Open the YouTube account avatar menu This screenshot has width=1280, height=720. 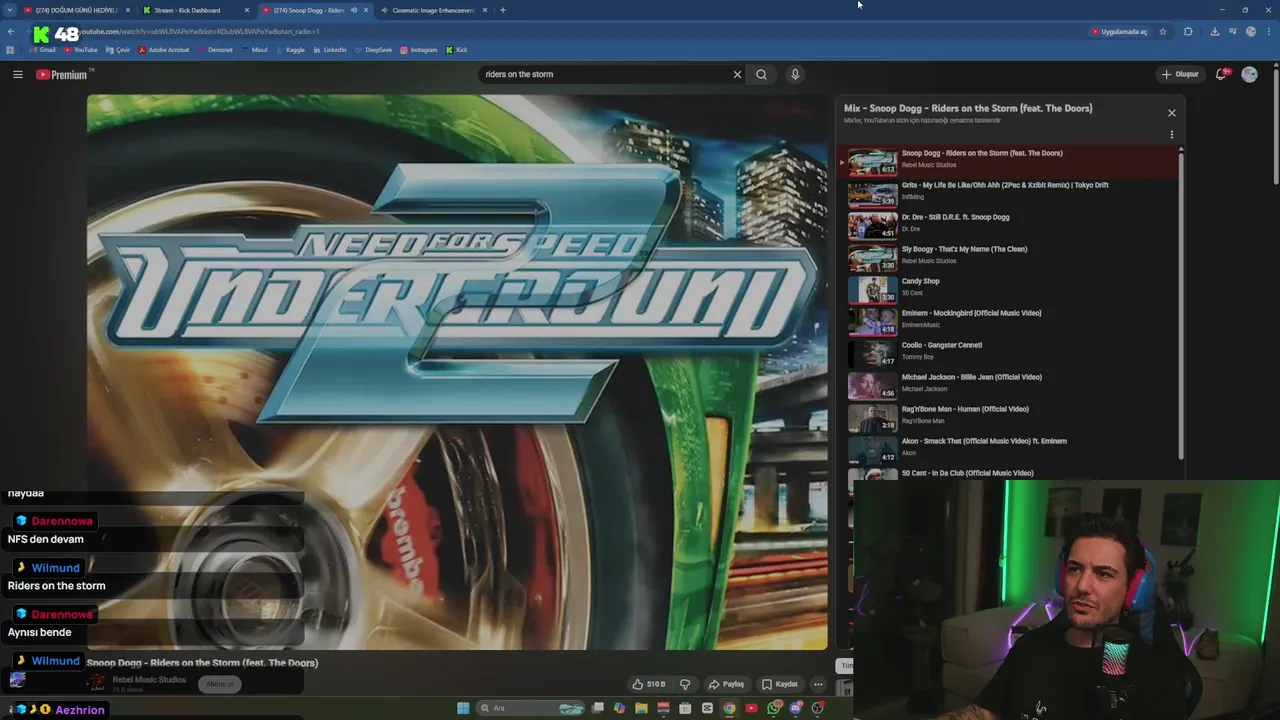(x=1249, y=74)
